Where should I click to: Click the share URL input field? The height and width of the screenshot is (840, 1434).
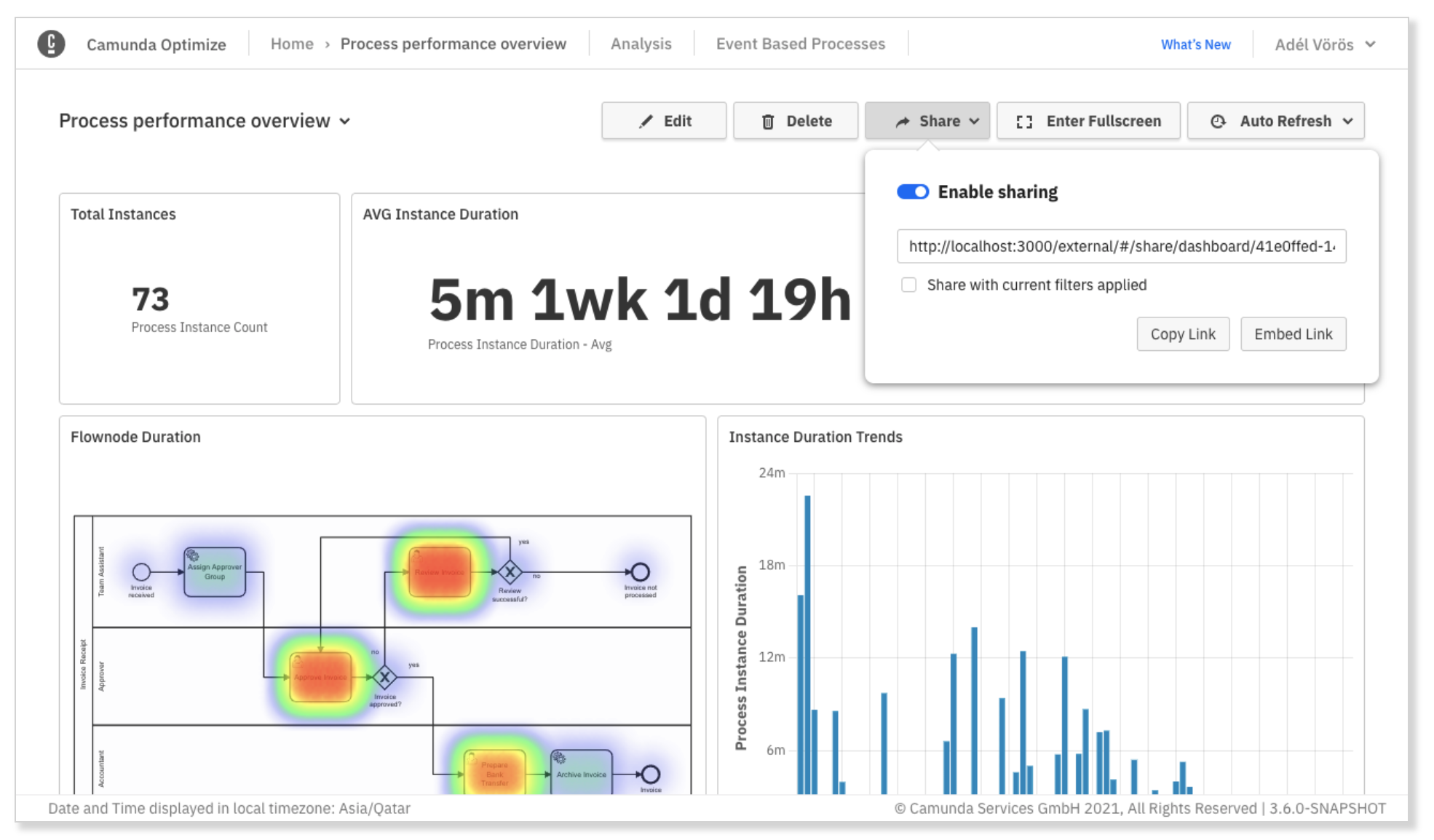(x=1122, y=246)
